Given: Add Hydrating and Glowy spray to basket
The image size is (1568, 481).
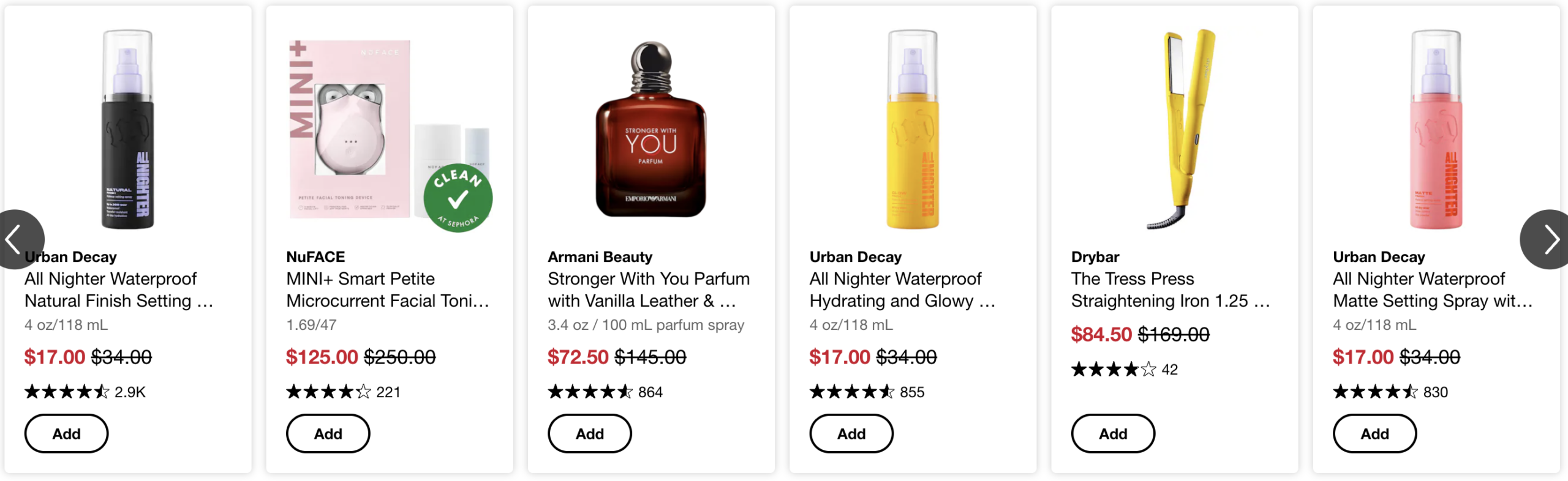Looking at the screenshot, I should click(x=851, y=433).
